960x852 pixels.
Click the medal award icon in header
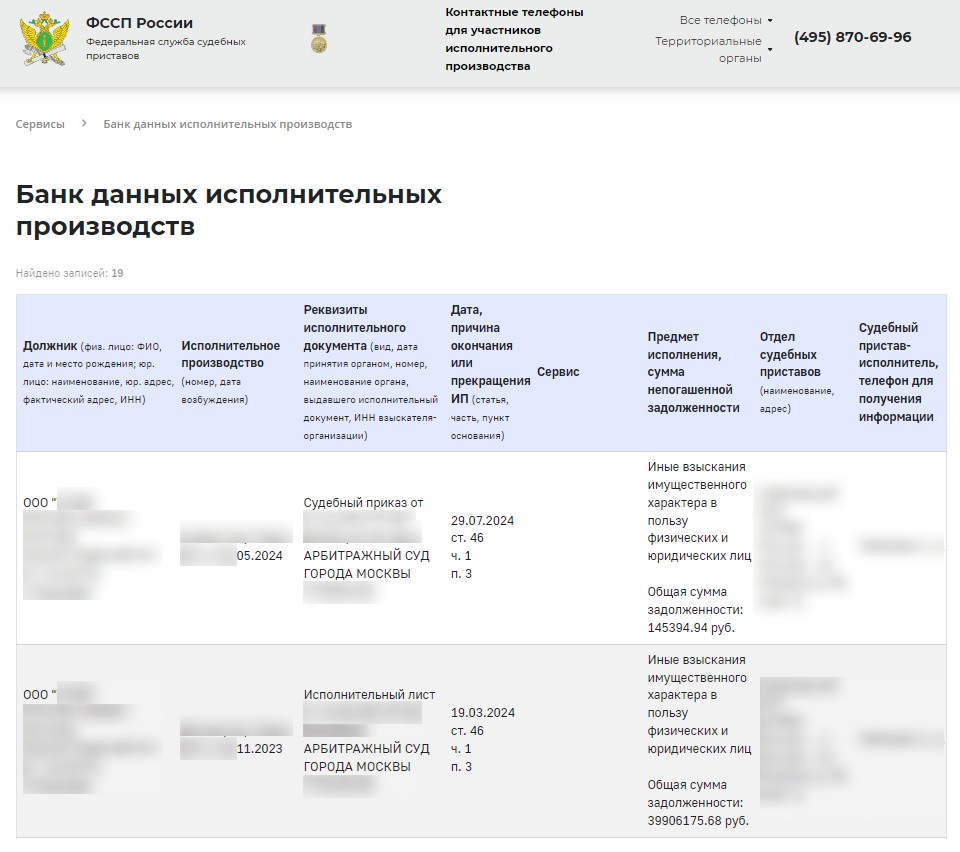point(318,39)
